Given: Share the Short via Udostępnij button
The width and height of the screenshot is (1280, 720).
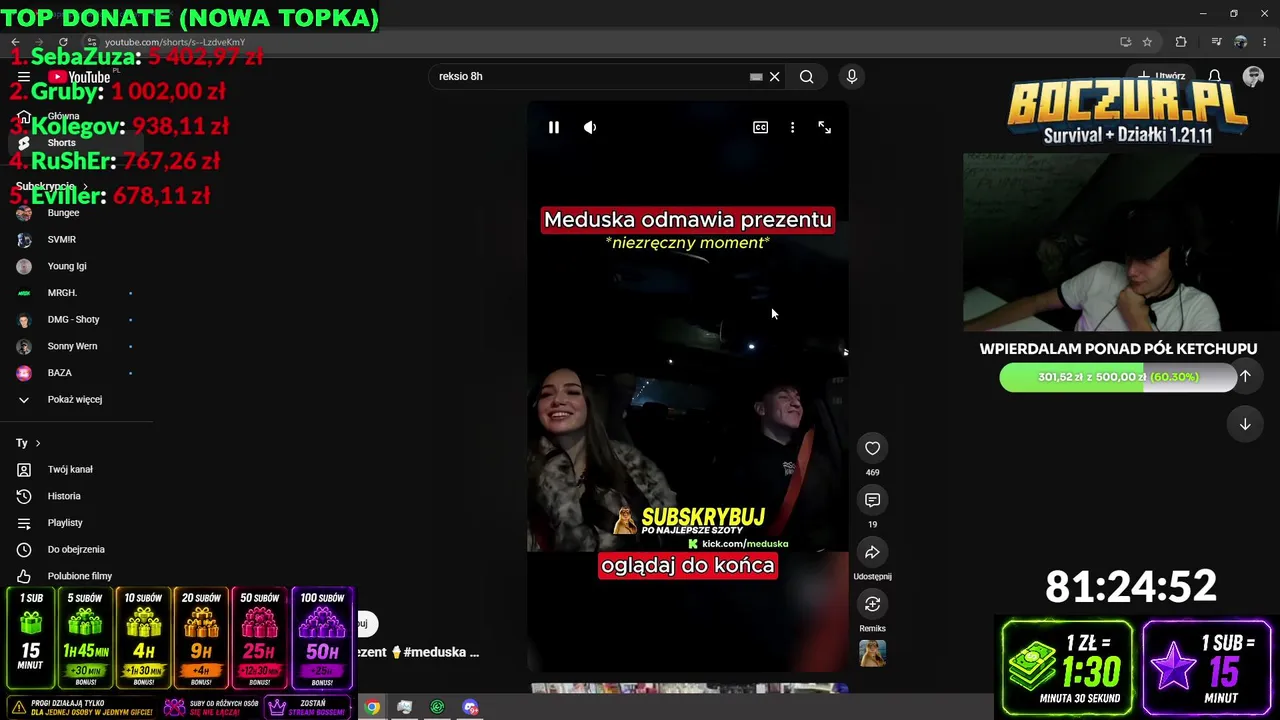Looking at the screenshot, I should pyautogui.click(x=872, y=552).
